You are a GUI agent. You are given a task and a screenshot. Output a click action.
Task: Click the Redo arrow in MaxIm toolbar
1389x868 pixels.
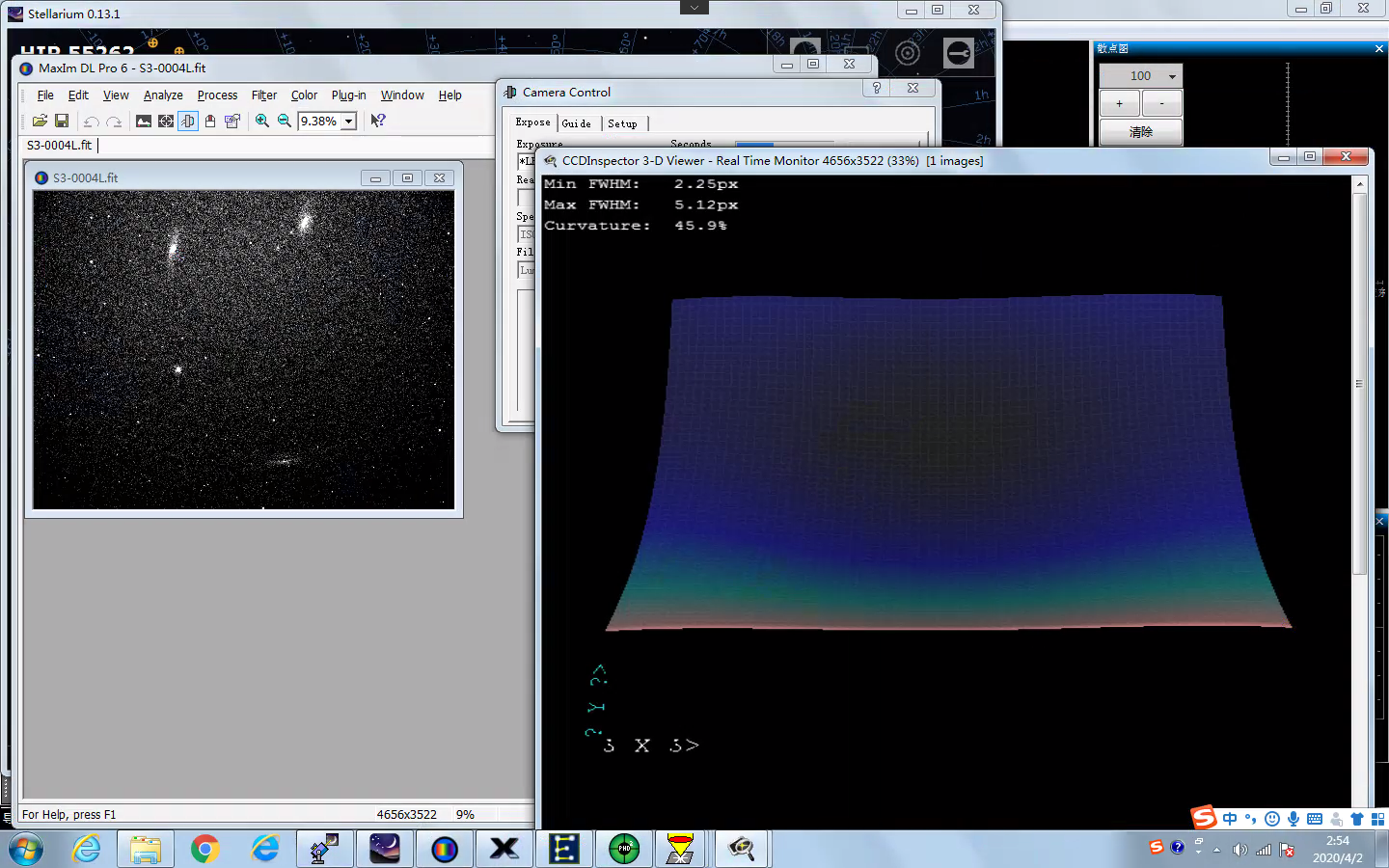tap(114, 121)
